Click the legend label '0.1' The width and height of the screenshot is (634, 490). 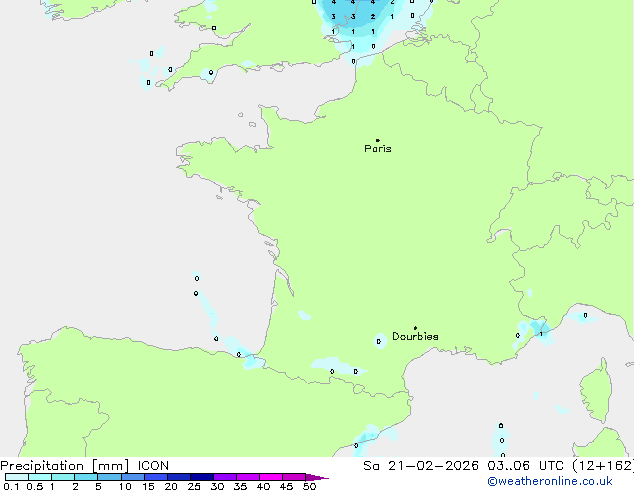tap(11, 486)
